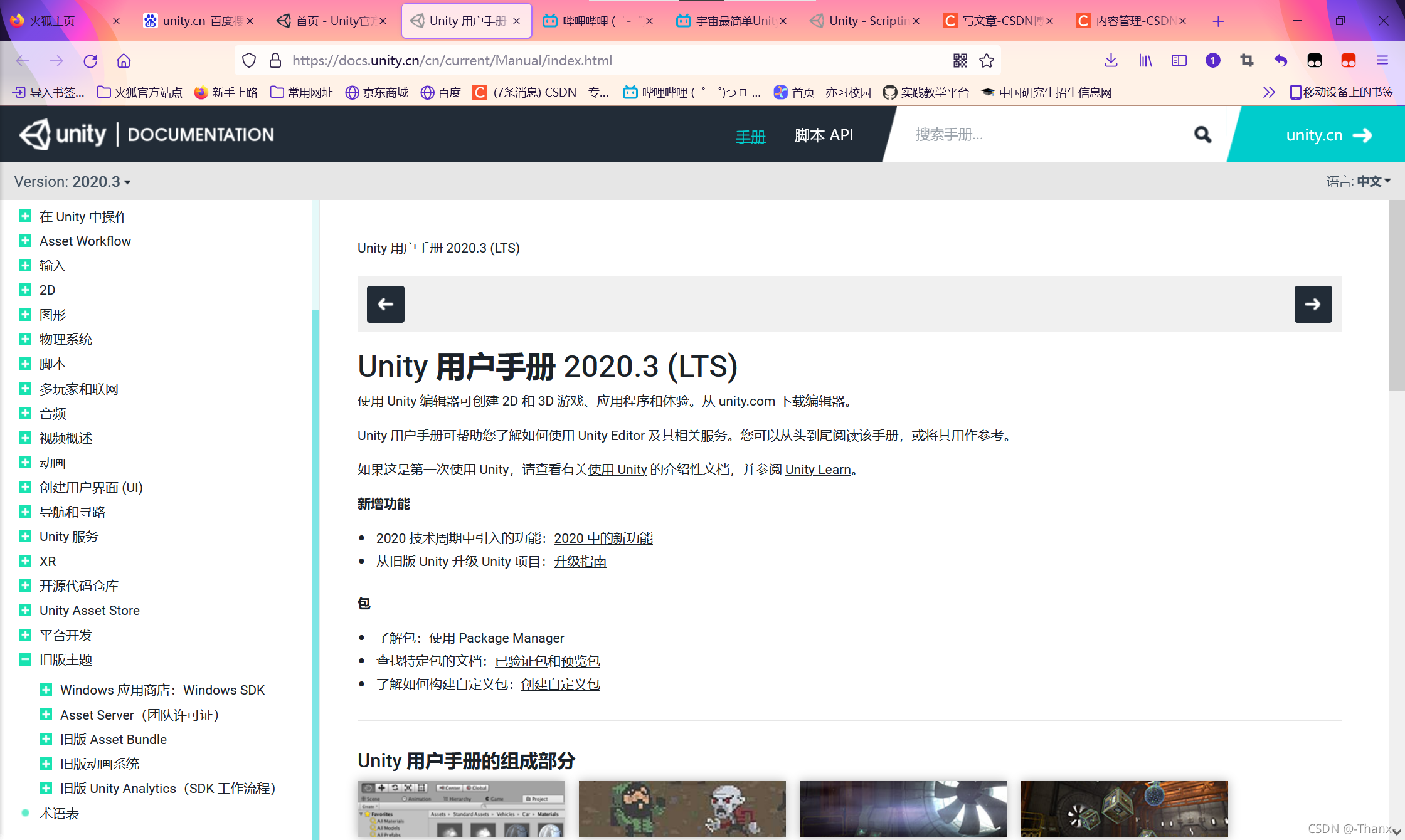Viewport: 1405px width, 840px height.
Task: Open the 实践教学平台 bookmark
Action: click(x=926, y=92)
